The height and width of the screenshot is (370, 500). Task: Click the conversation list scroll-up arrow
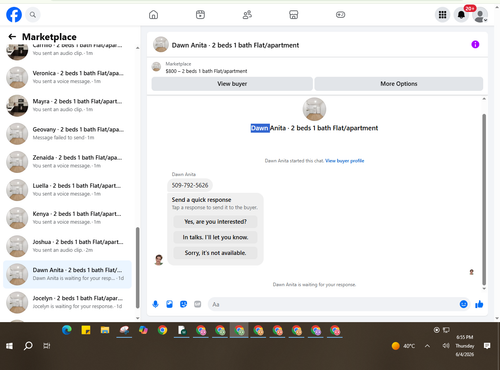tap(138, 48)
